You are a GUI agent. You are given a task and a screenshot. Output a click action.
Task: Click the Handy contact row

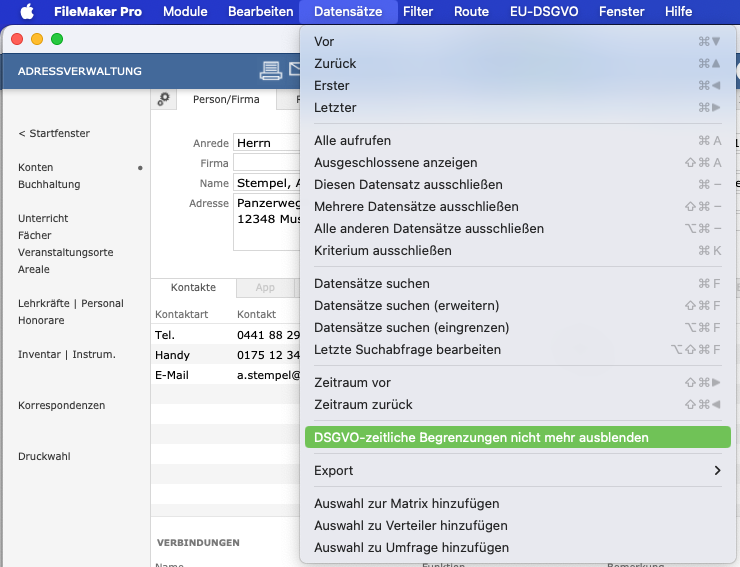coord(226,355)
